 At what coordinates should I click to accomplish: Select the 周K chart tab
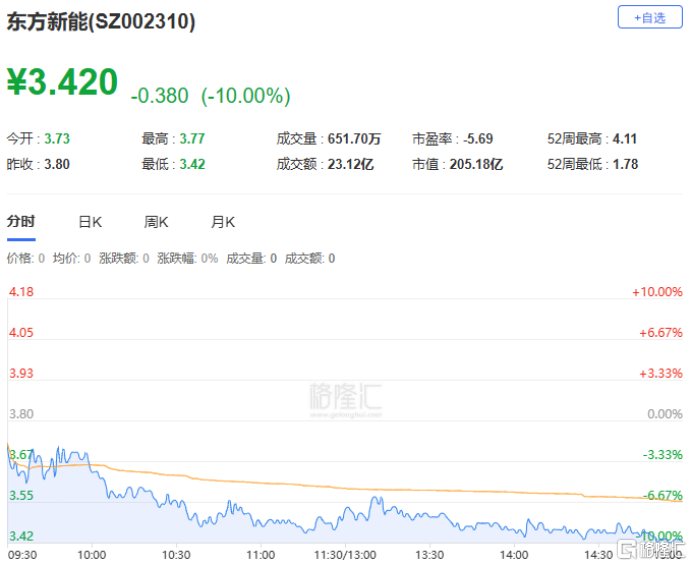click(x=156, y=222)
